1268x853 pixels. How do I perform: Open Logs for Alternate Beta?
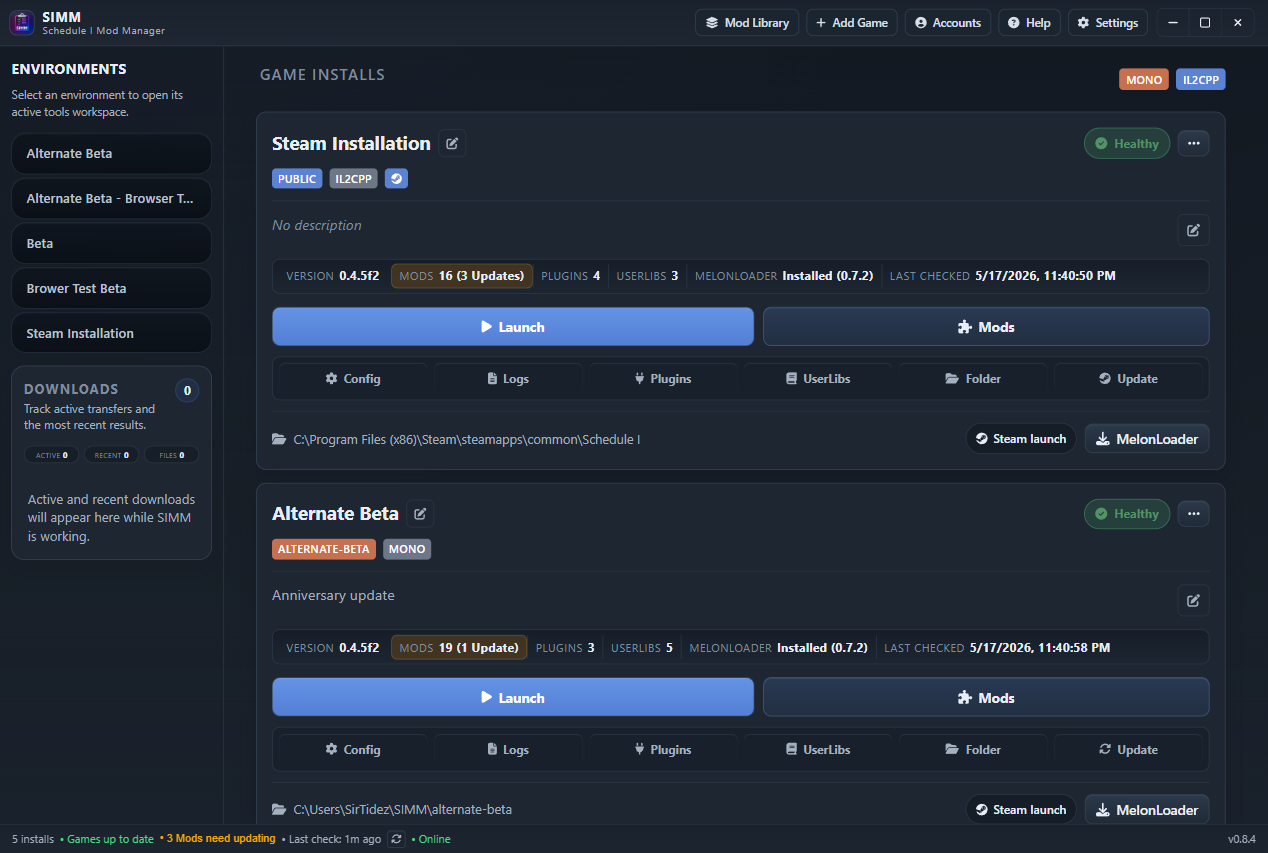tap(508, 749)
